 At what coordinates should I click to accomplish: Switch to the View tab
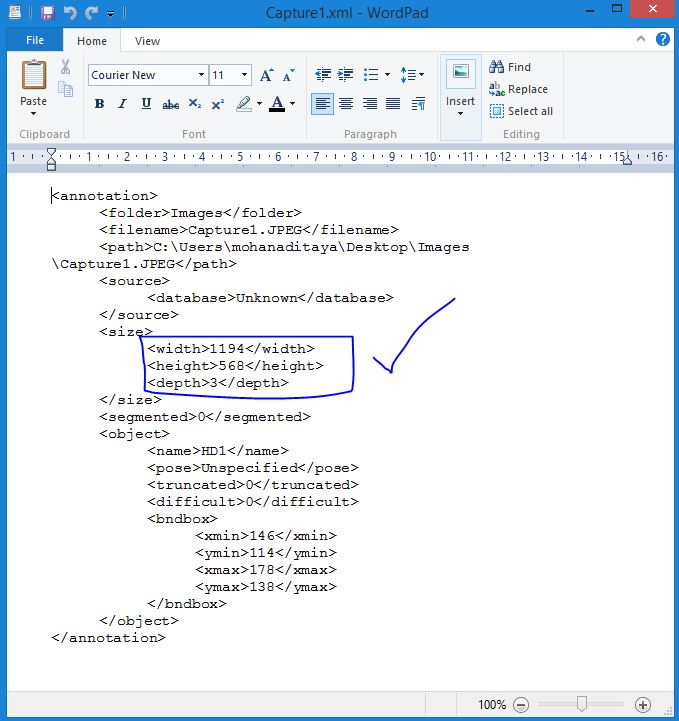coord(148,41)
